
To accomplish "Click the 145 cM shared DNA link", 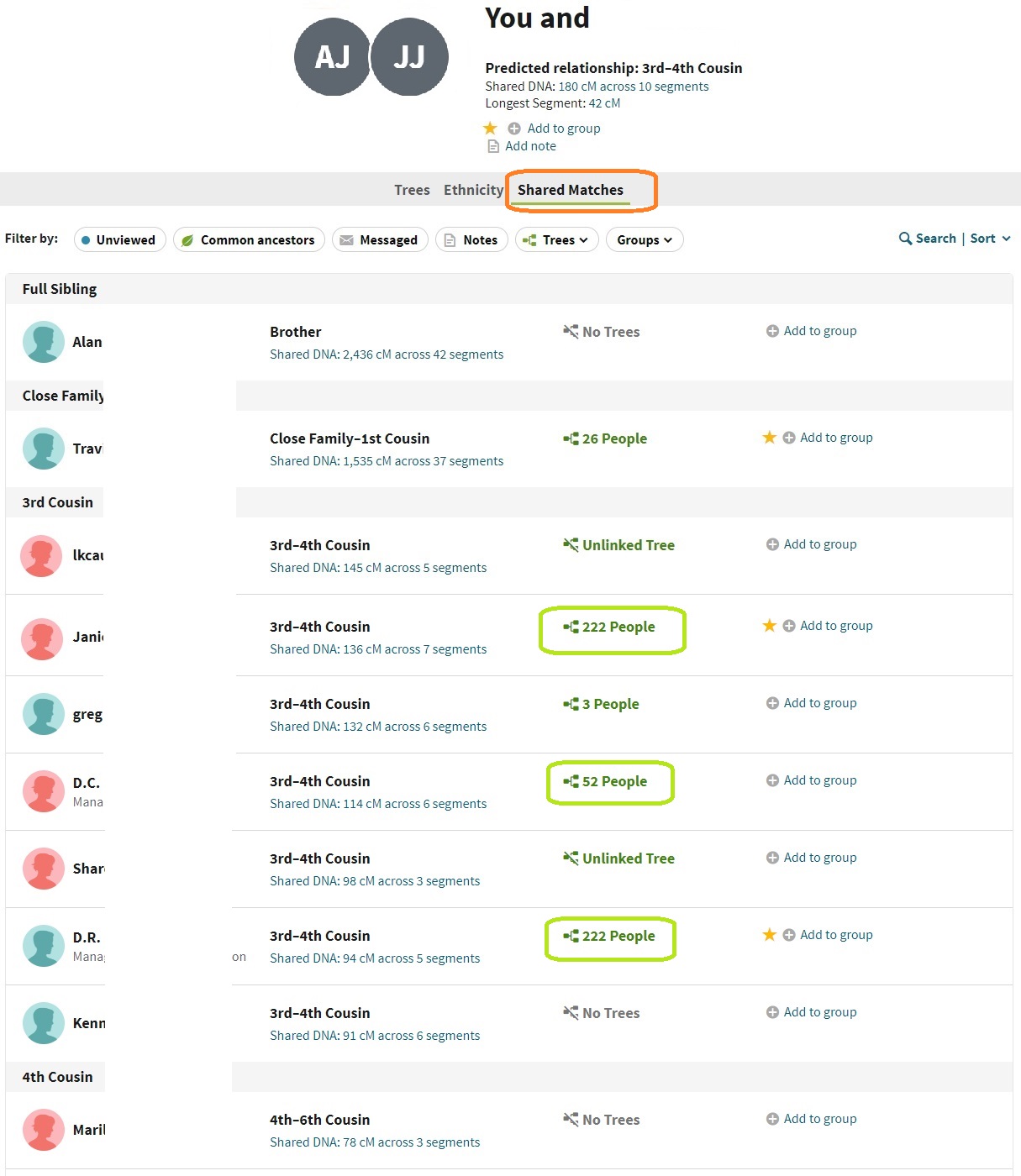I will coord(378,568).
